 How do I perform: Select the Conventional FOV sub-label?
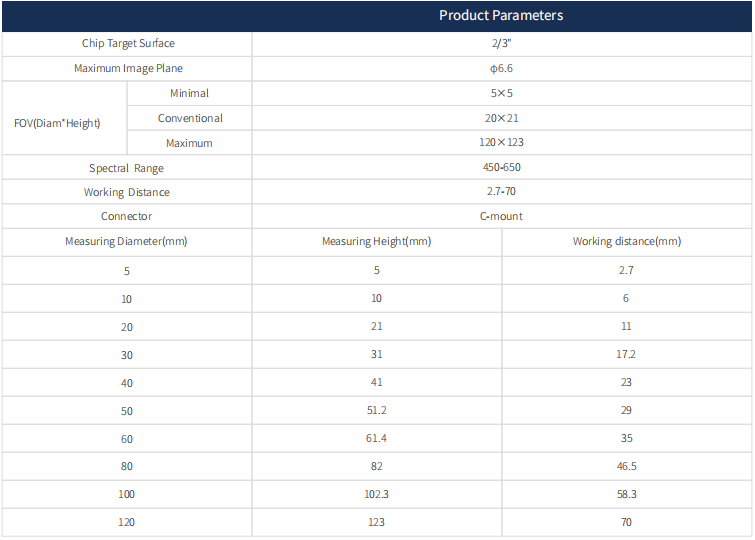coord(190,118)
